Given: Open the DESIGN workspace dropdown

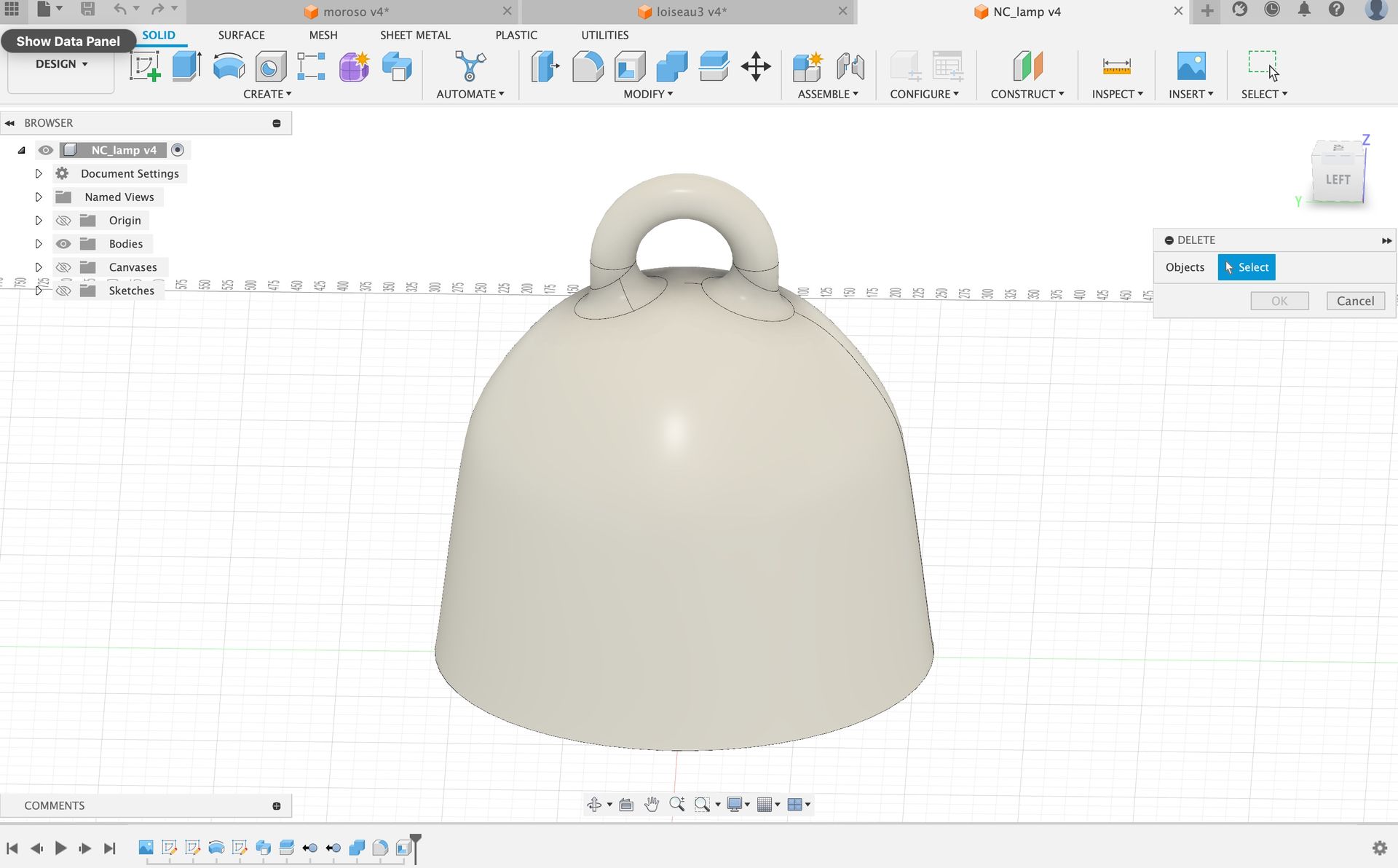Looking at the screenshot, I should click(61, 64).
